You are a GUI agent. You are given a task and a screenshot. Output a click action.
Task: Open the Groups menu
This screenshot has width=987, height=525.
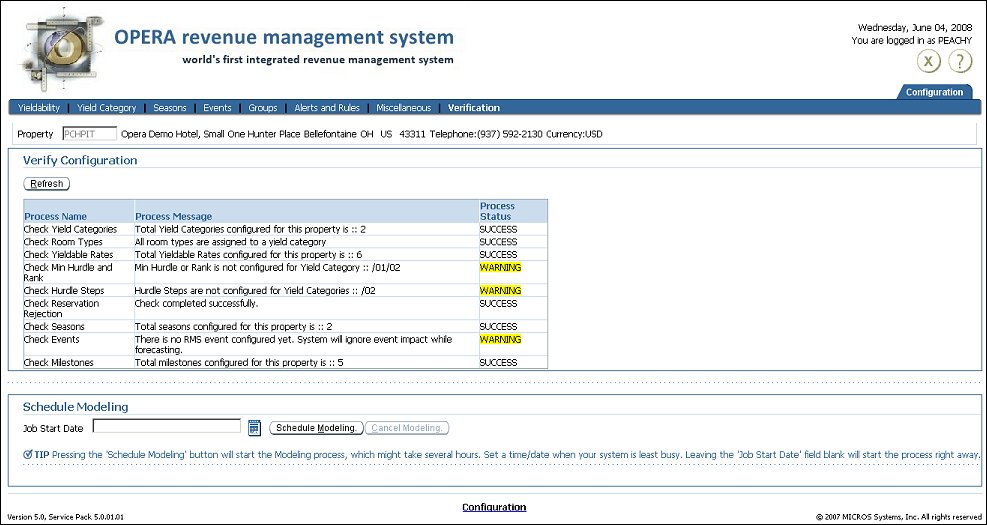(263, 108)
